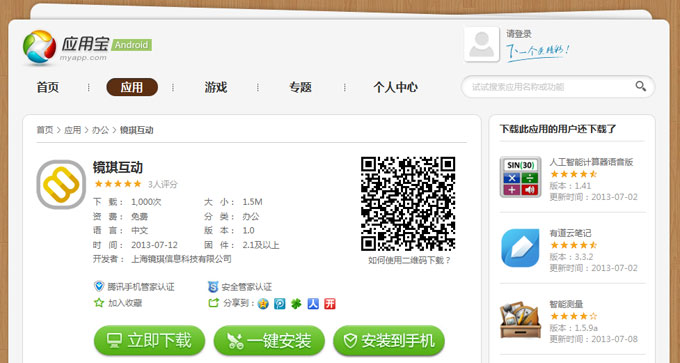Open the 如何使用二维码下载 link

click(409, 260)
